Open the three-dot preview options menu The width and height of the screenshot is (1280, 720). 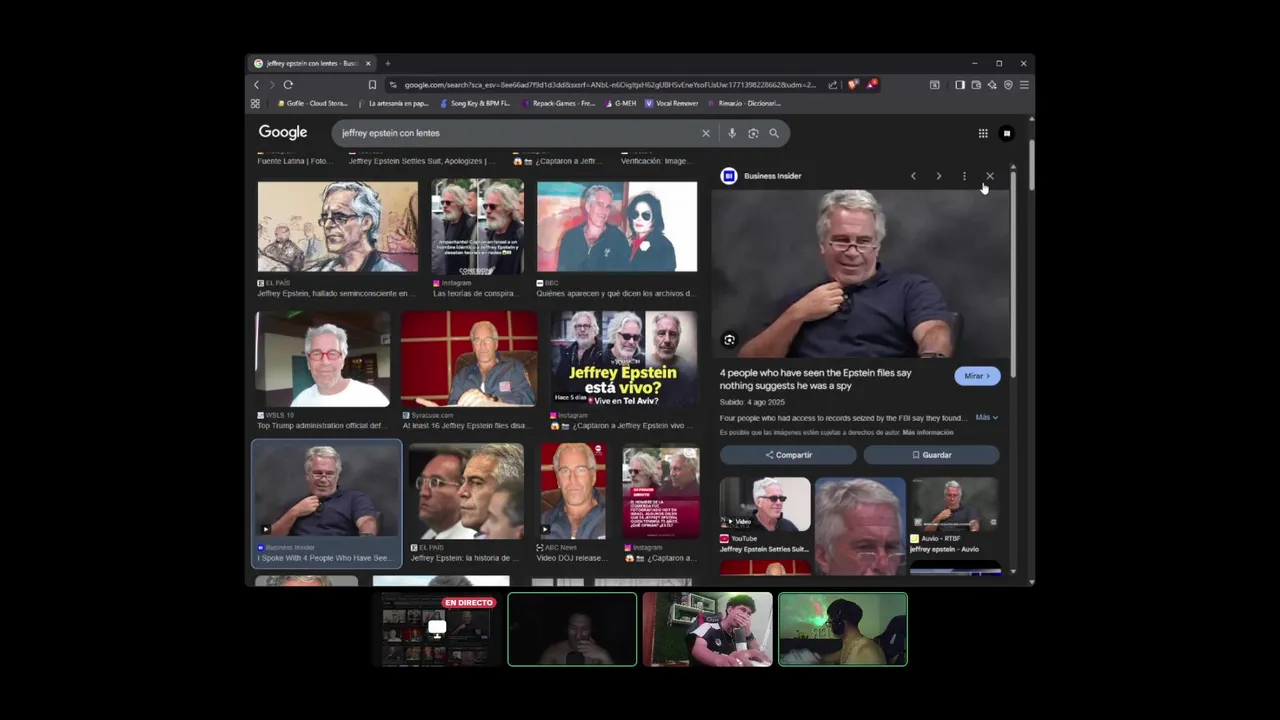pyautogui.click(x=964, y=176)
